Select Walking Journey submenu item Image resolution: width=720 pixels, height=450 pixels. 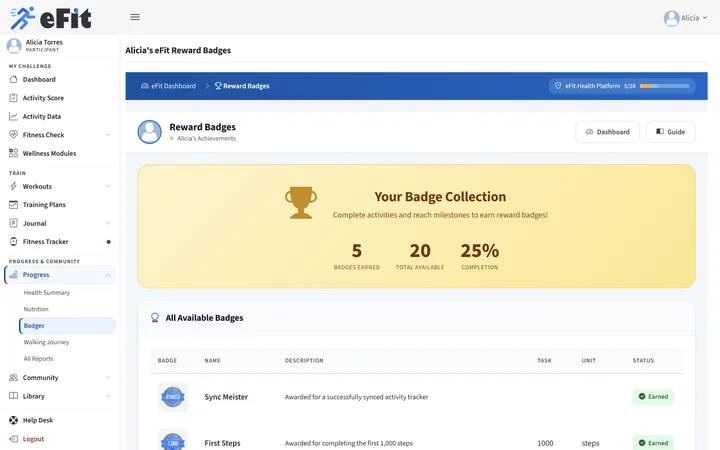pos(46,342)
